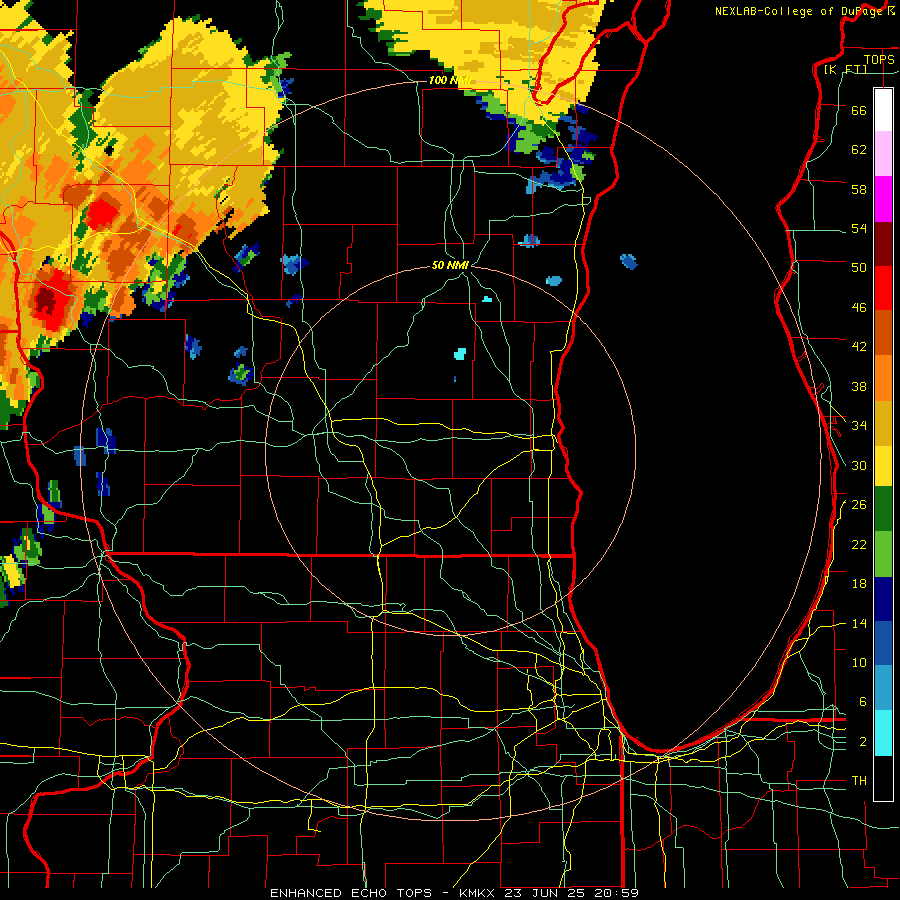Select the "38" legend value
The width and height of the screenshot is (900, 900).
pyautogui.click(x=859, y=386)
